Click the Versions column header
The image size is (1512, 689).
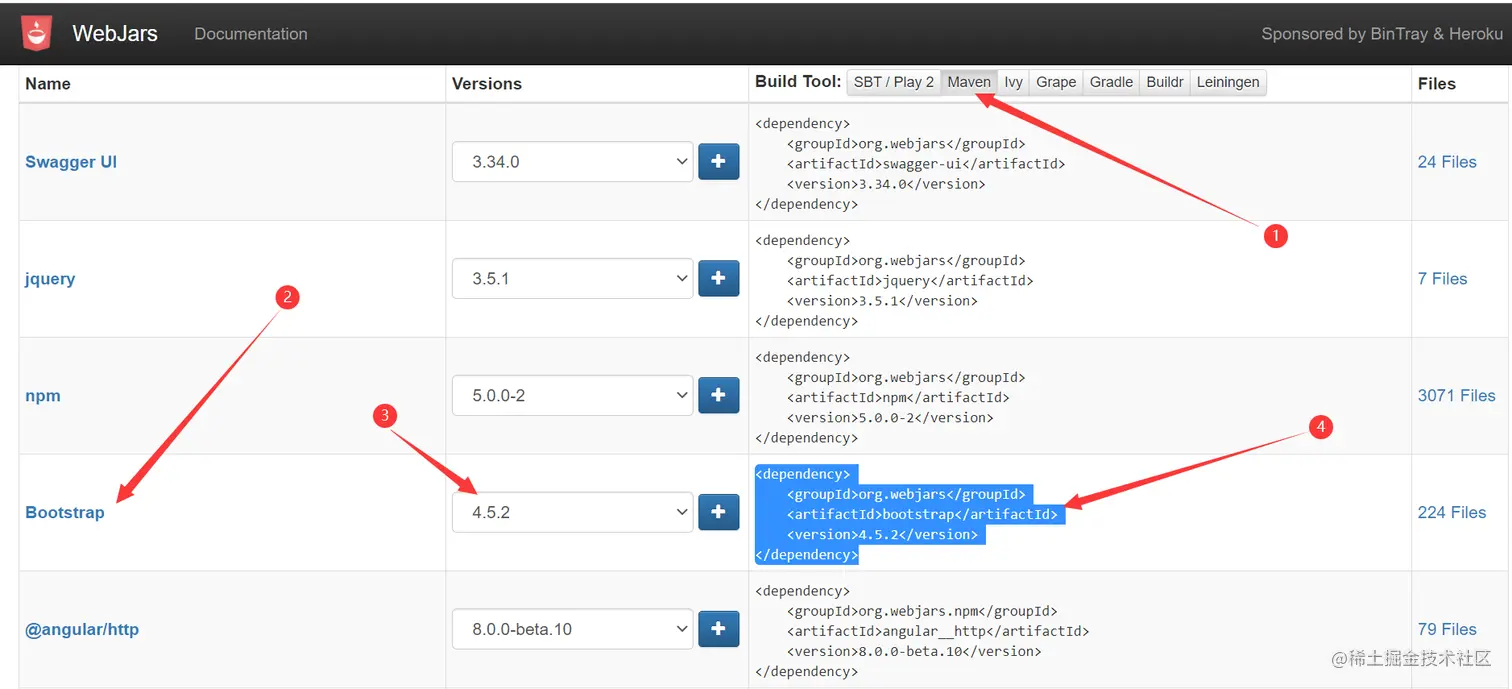pyautogui.click(x=487, y=84)
